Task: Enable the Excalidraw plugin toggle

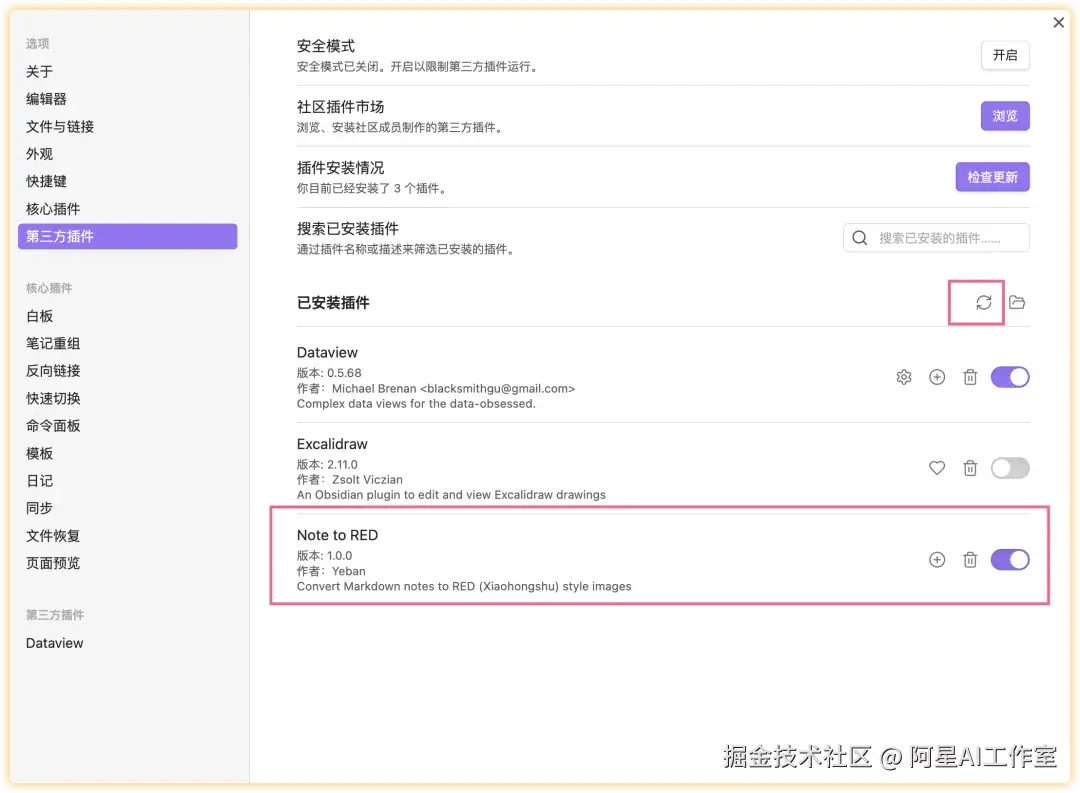Action: pos(1010,468)
